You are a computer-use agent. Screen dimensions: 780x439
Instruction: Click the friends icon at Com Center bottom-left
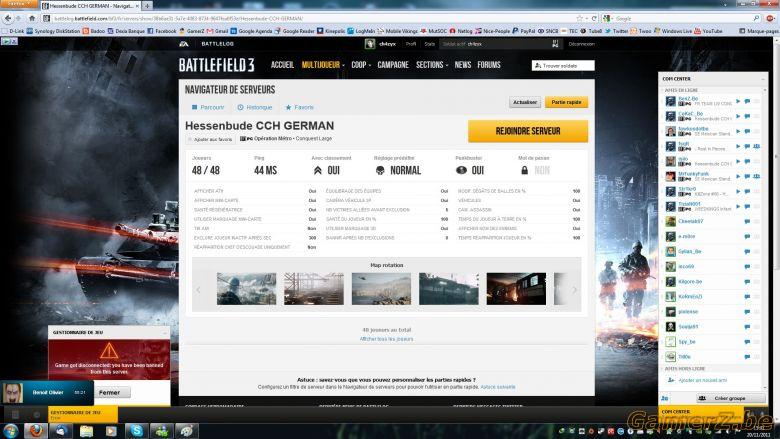[x=665, y=398]
